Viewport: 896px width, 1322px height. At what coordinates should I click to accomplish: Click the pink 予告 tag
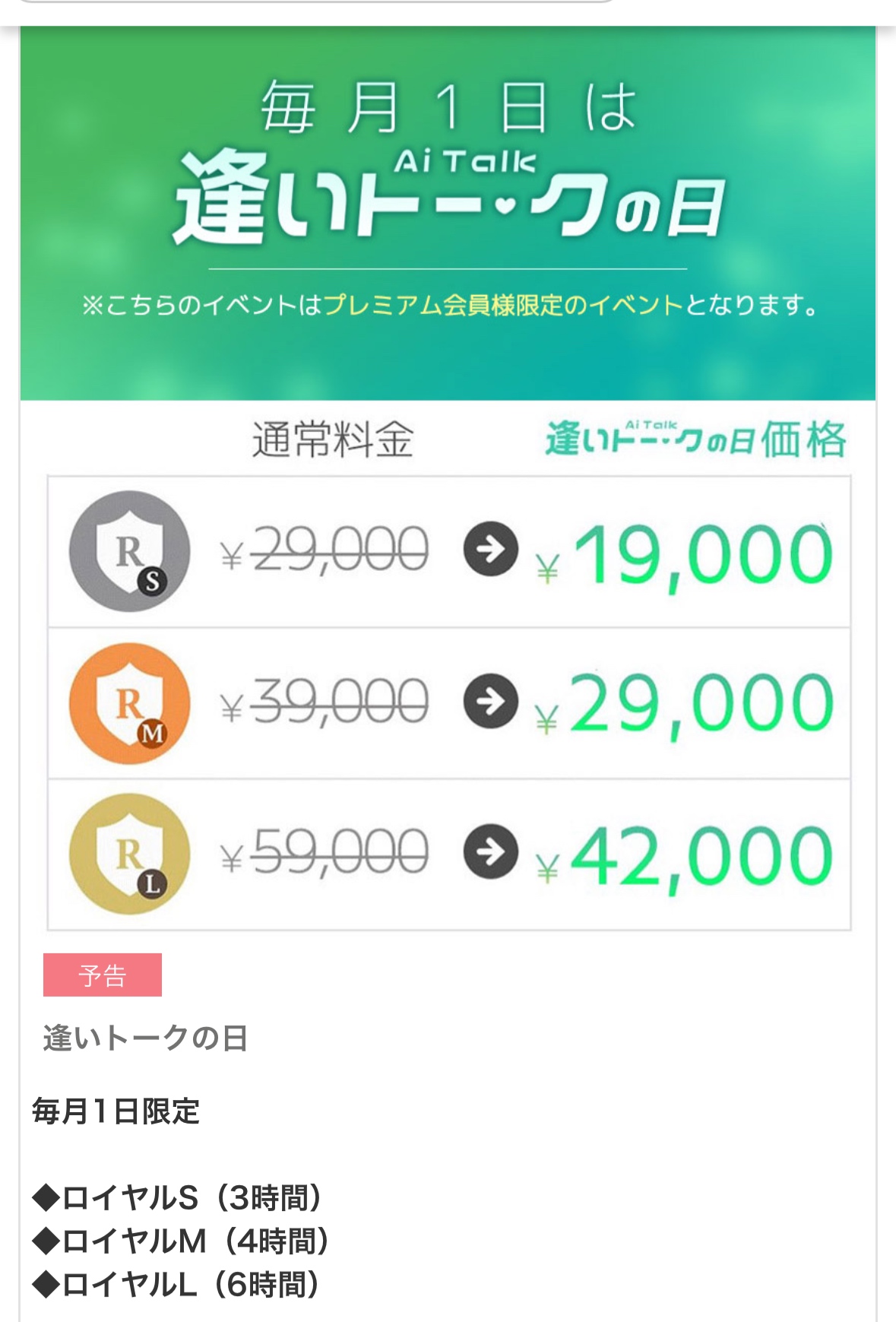(x=103, y=975)
